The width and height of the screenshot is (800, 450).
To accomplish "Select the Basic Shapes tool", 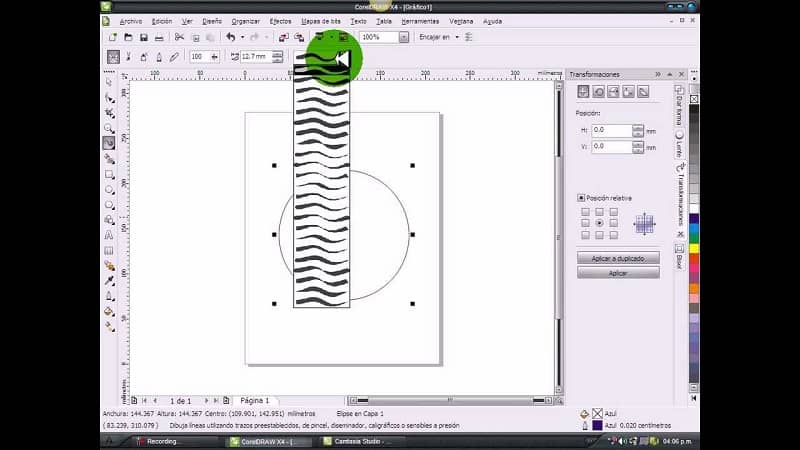I will point(109,220).
